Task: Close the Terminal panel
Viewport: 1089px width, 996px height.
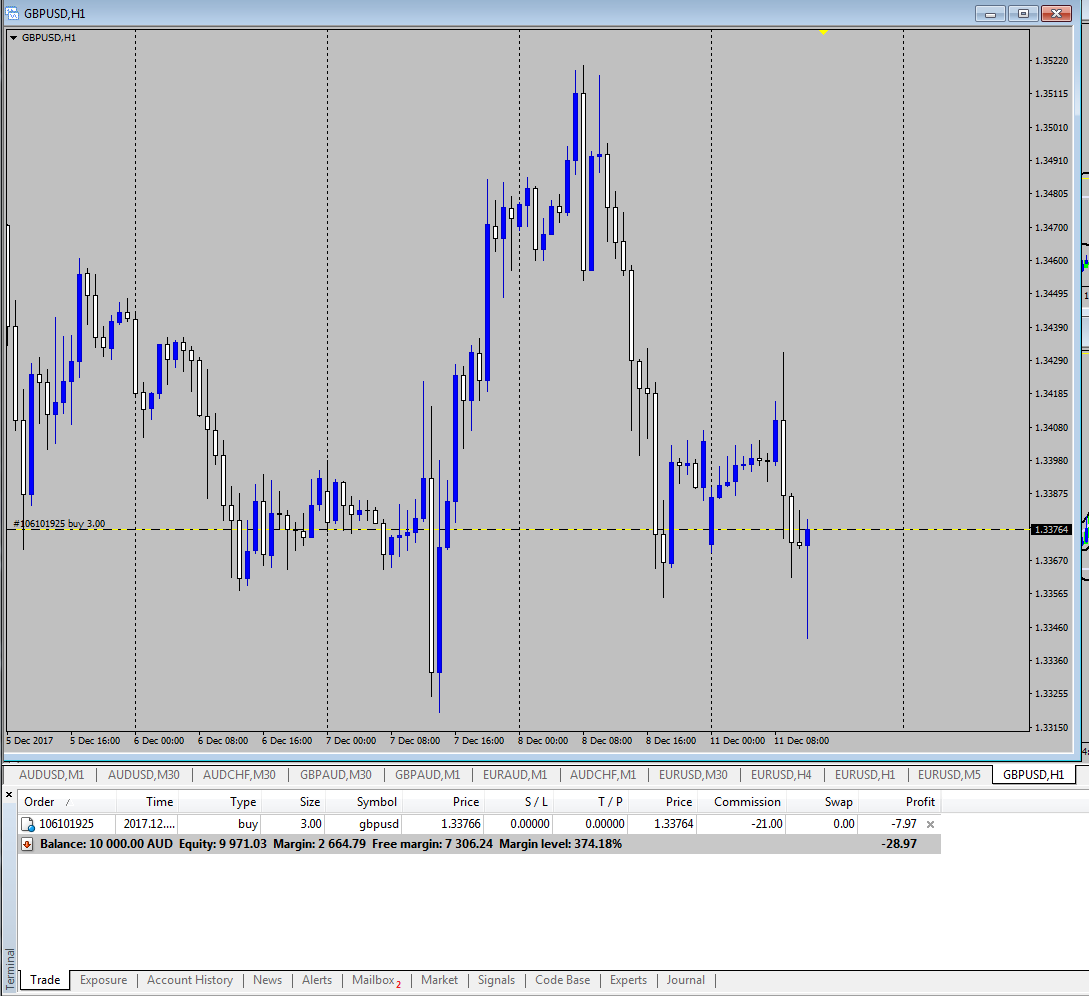Action: pos(9,794)
